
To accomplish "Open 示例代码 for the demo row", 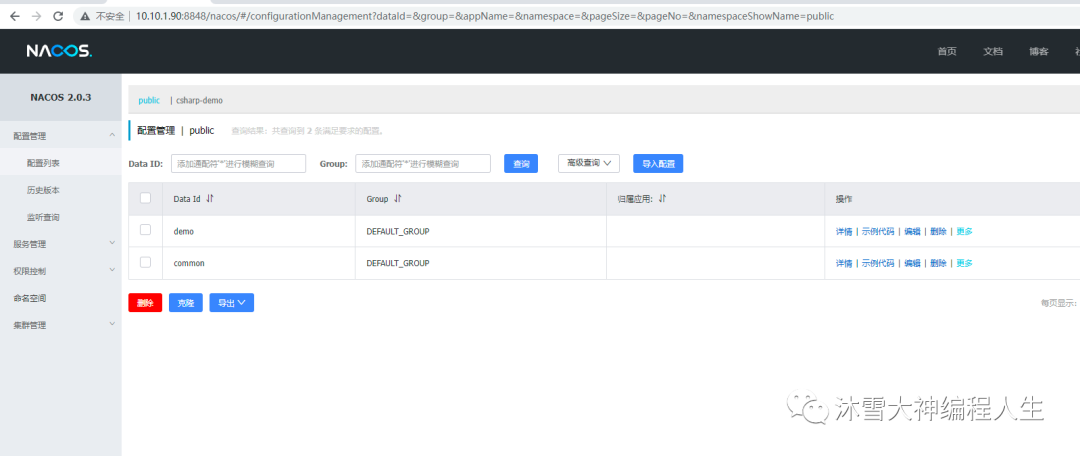I will click(878, 232).
